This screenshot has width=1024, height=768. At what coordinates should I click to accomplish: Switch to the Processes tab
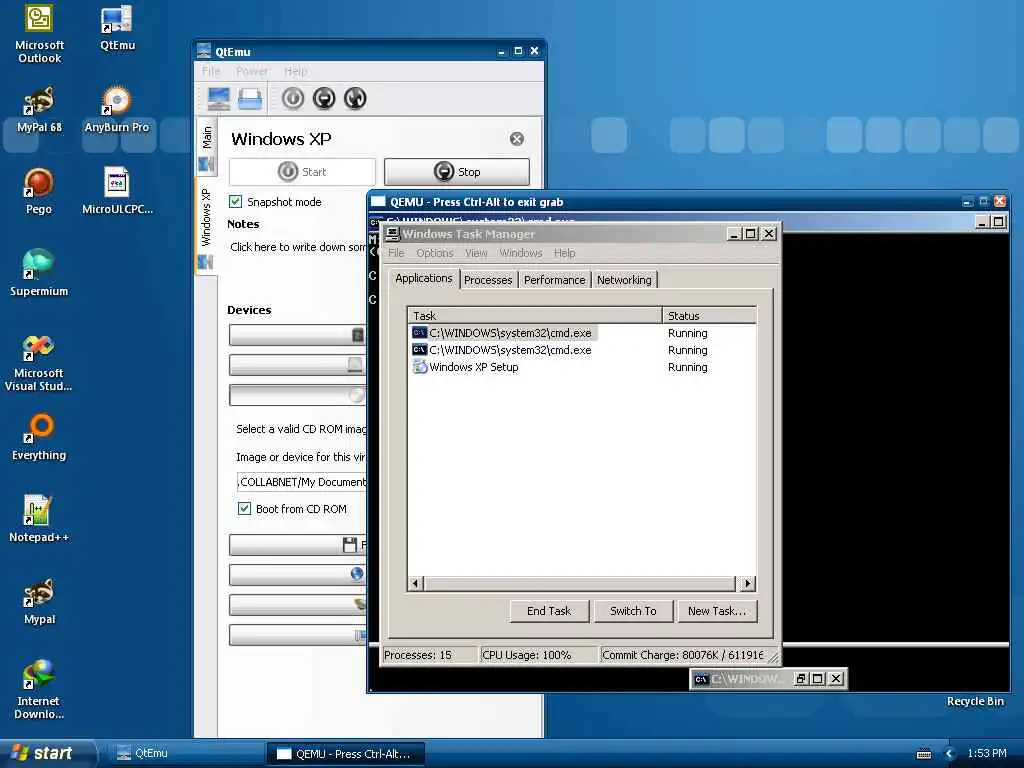pyautogui.click(x=488, y=280)
